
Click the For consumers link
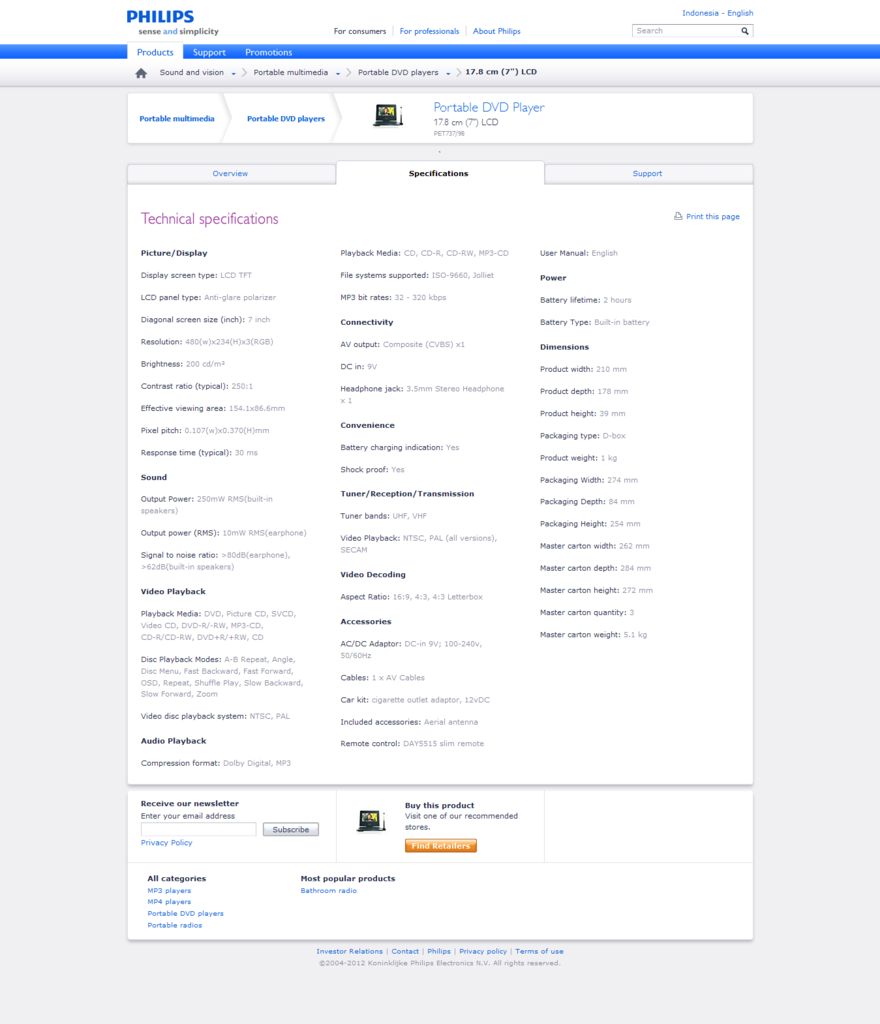[x=360, y=31]
